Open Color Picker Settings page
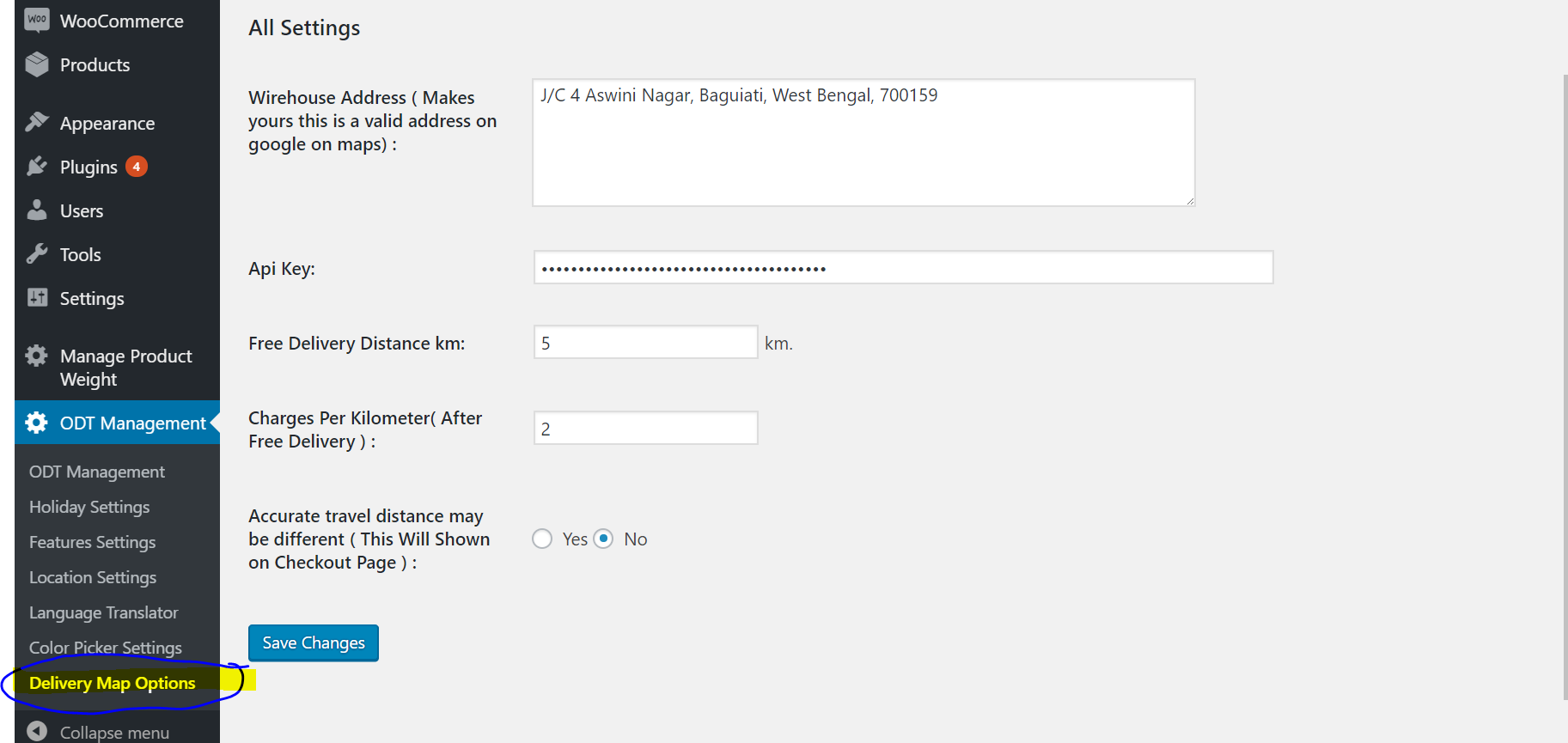Screen dimensions: 1568x743 [106, 648]
